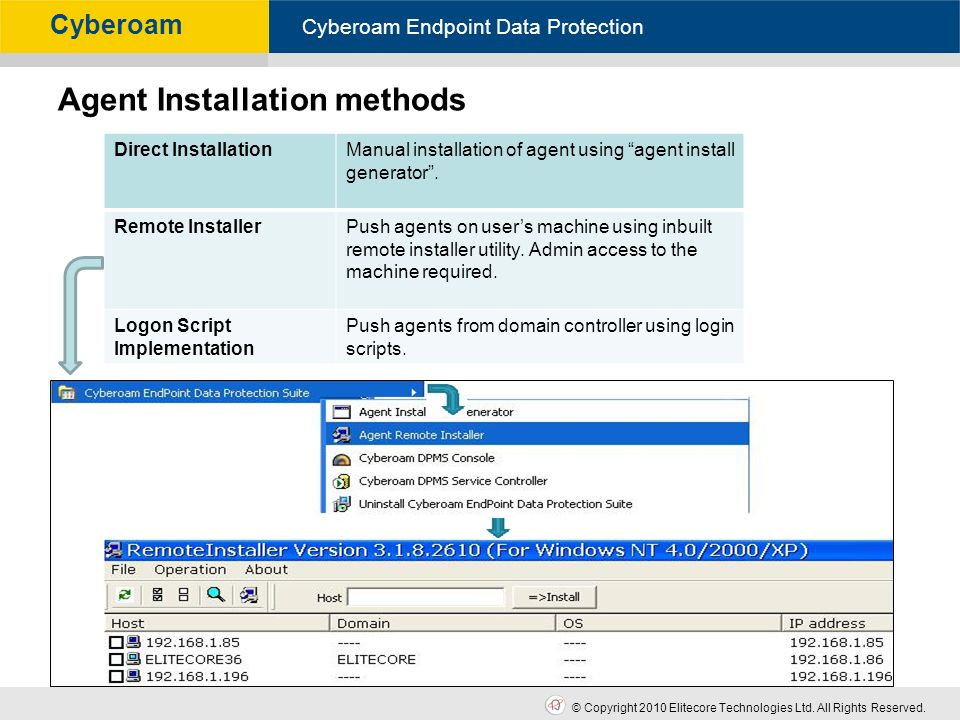Tick the checkbox for host 192.168.1.85
960x720 pixels.
coord(116,642)
